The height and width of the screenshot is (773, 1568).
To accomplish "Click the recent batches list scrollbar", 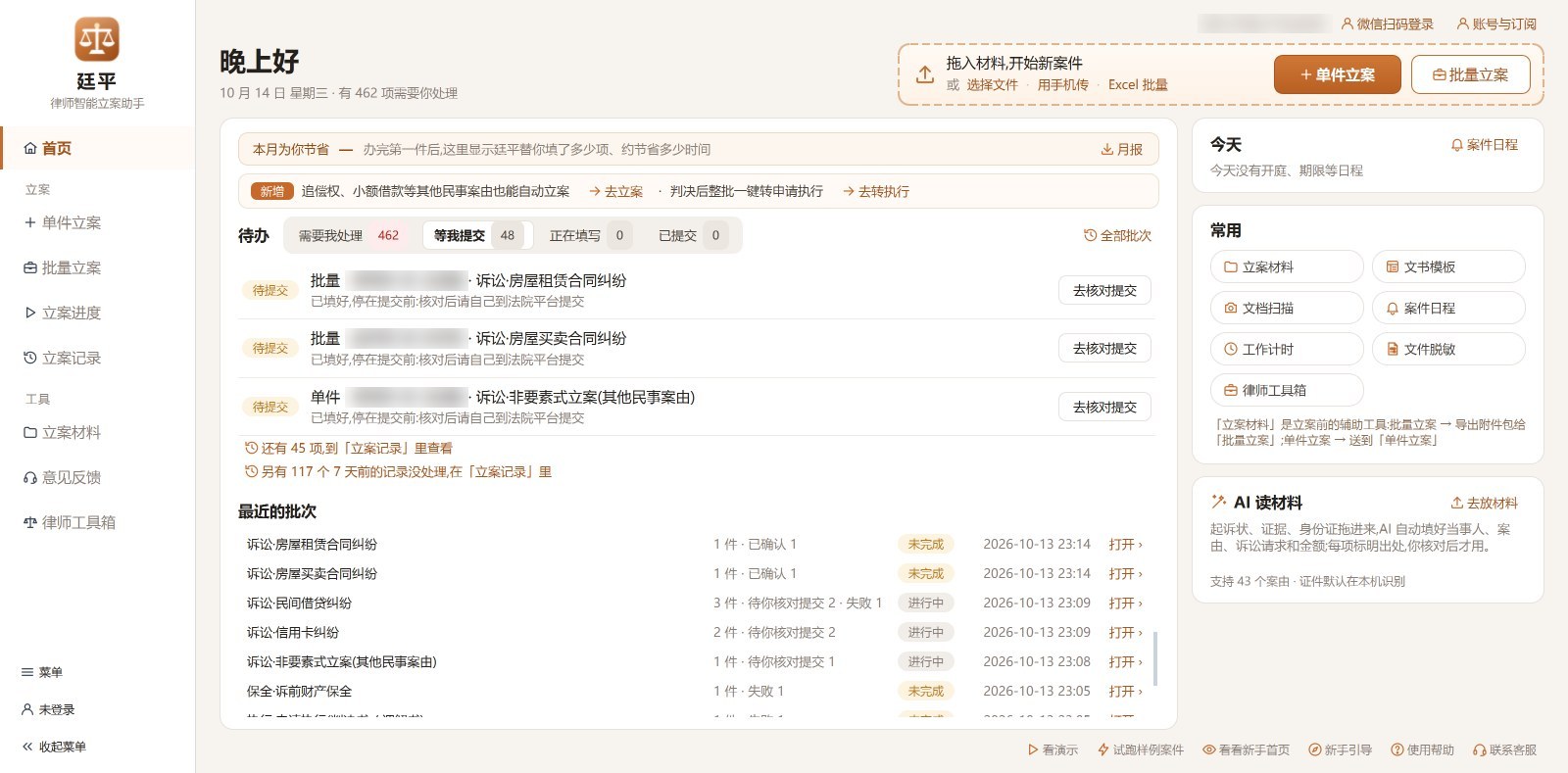I will pyautogui.click(x=1155, y=658).
